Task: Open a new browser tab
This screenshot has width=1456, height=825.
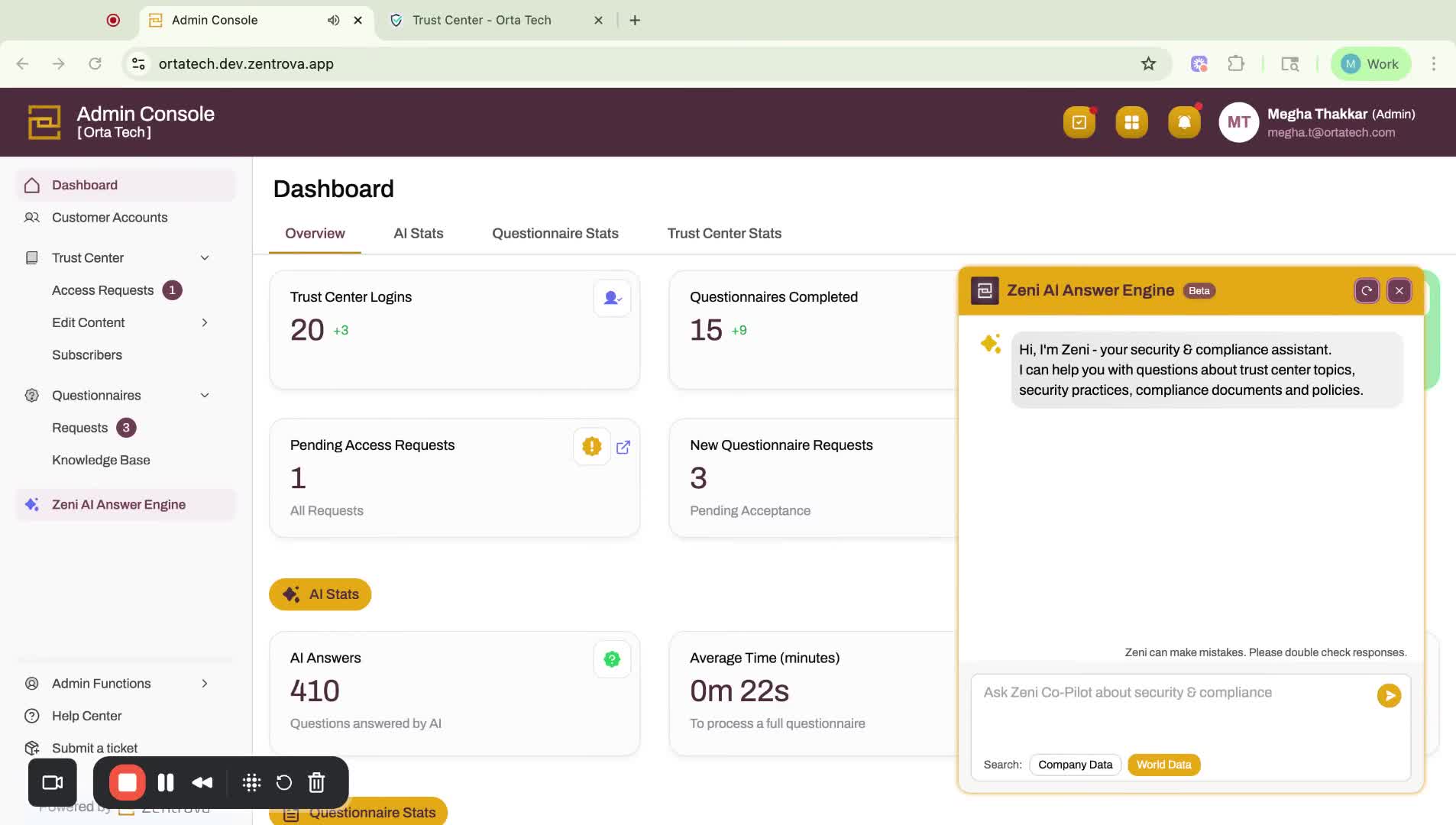Action: [x=635, y=21]
